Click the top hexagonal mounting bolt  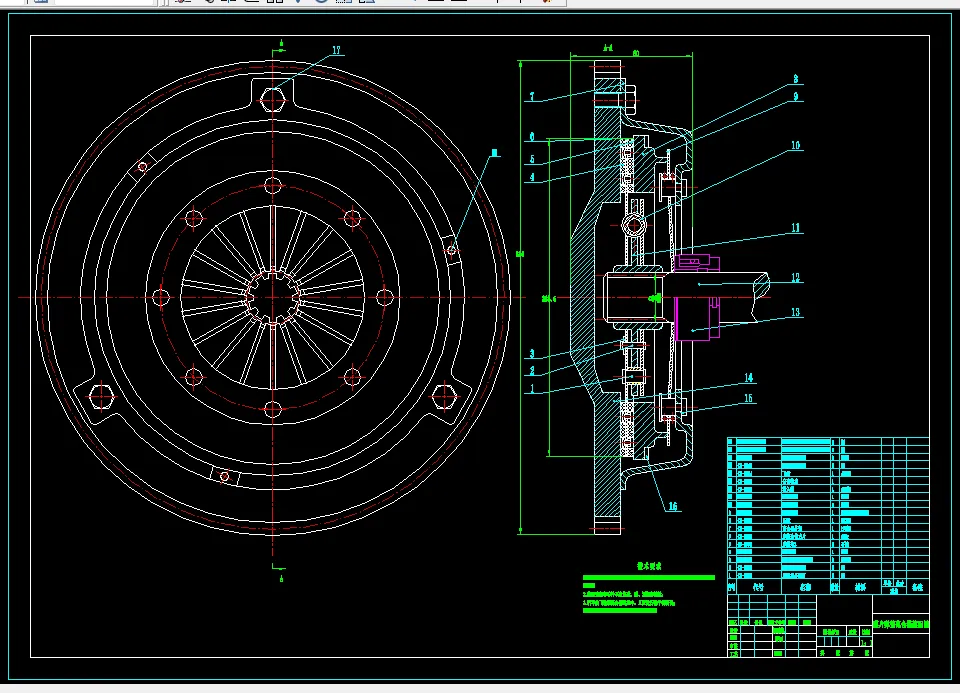pyautogui.click(x=273, y=99)
